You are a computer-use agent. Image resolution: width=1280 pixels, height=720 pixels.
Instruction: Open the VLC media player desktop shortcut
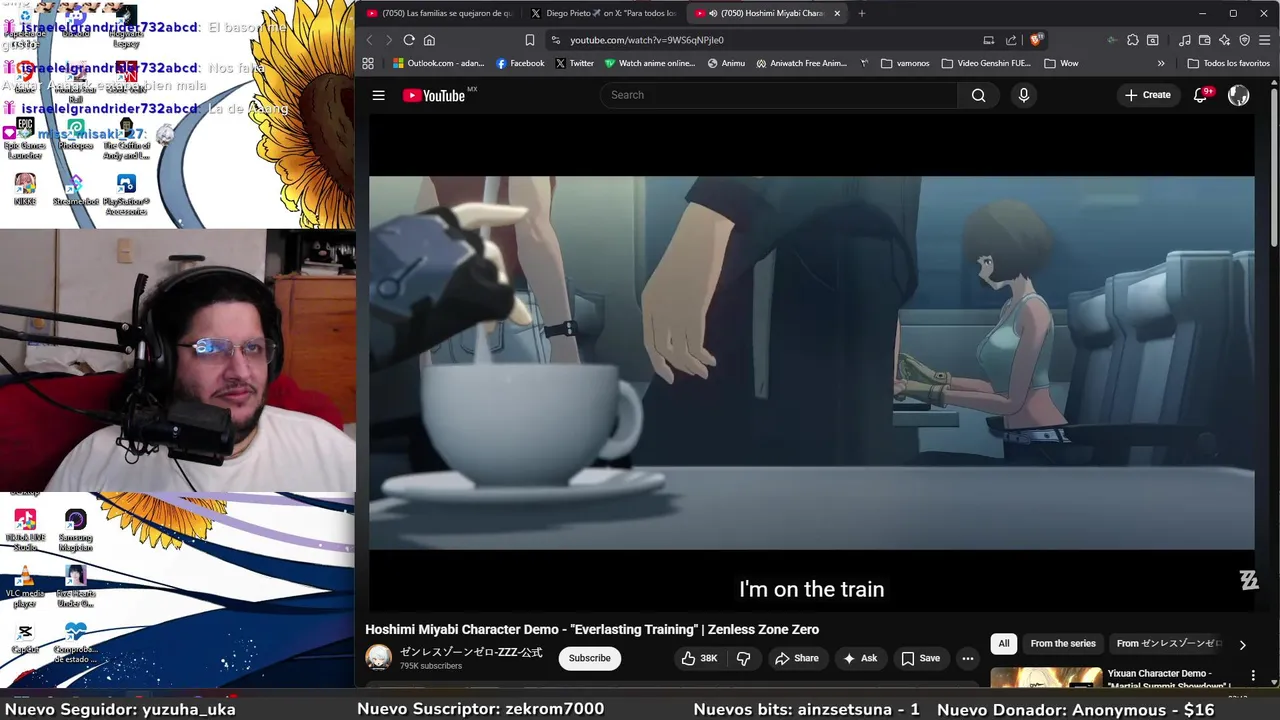[x=25, y=587]
